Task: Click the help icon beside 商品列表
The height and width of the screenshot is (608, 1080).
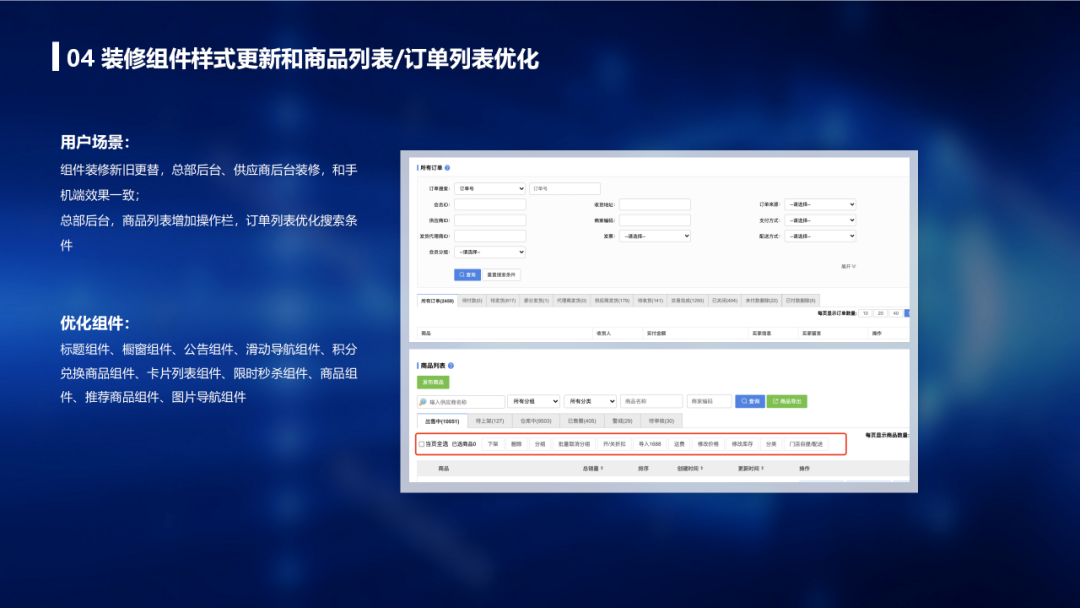Action: [451, 366]
